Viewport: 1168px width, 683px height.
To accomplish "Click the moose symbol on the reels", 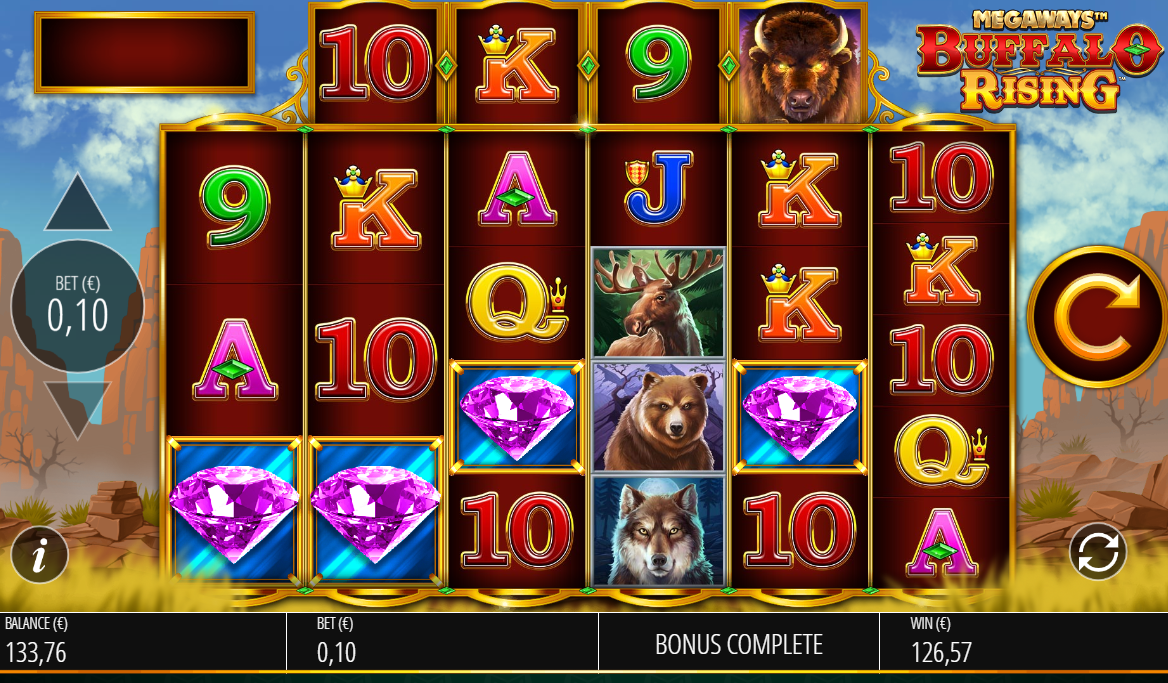I will pyautogui.click(x=658, y=302).
